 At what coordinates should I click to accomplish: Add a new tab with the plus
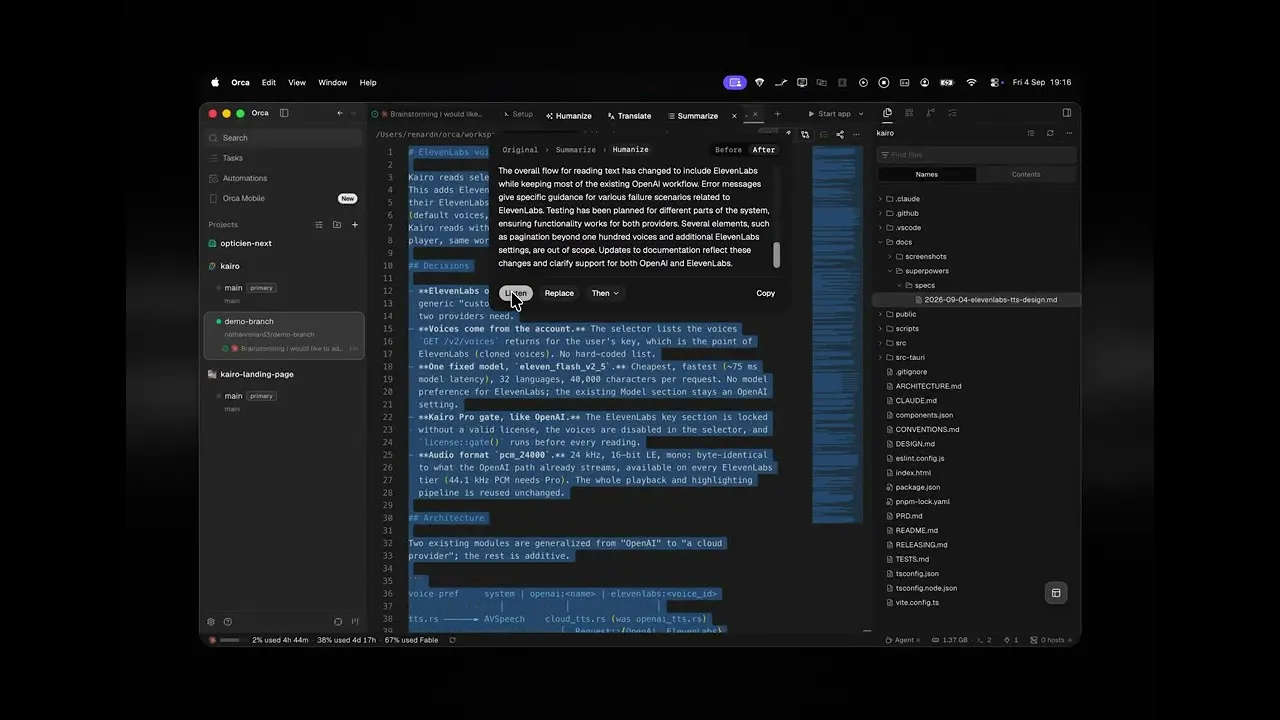pyautogui.click(x=777, y=114)
